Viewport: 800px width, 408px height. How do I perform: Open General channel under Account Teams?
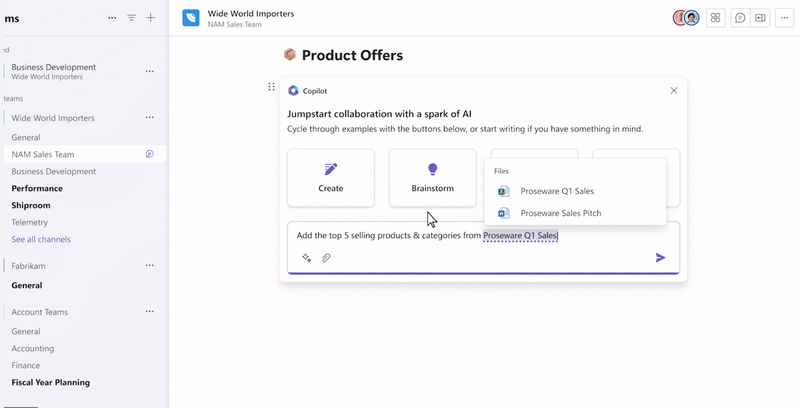pos(26,331)
